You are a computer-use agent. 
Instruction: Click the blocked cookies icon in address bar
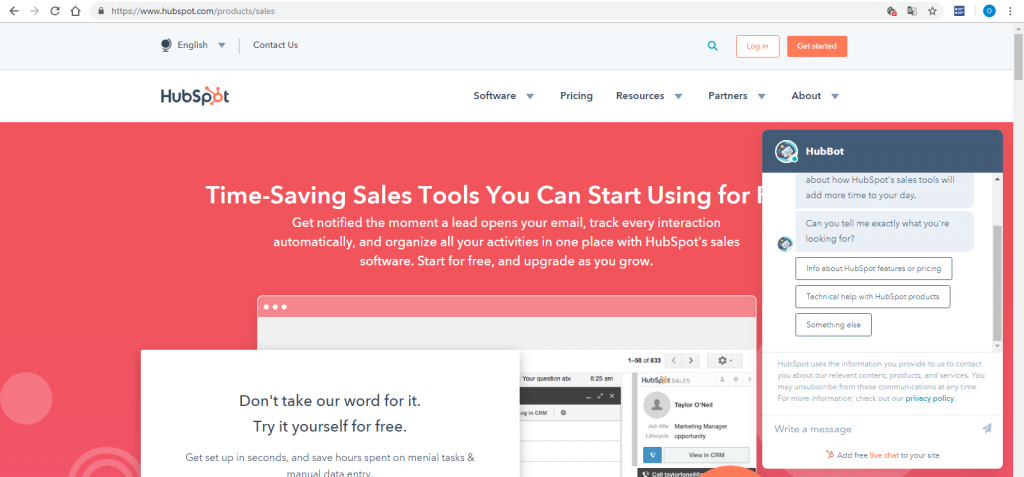tap(891, 11)
